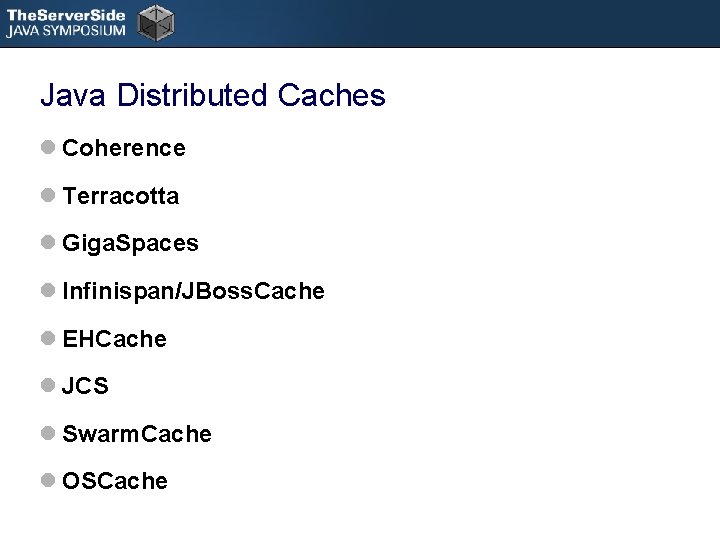Click the SwarmCache list item text
Viewport: 720px width, 540px height.
coord(137,434)
